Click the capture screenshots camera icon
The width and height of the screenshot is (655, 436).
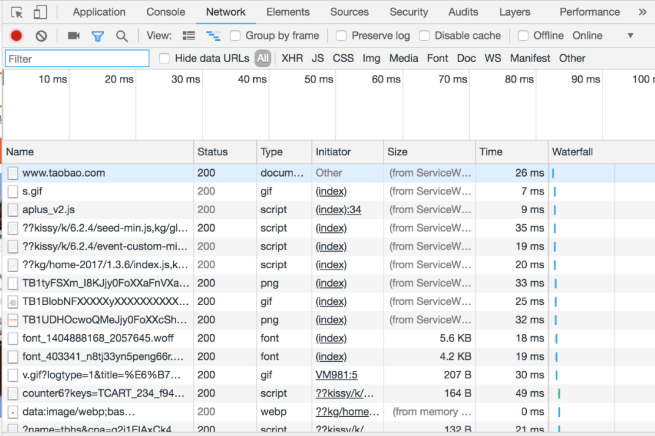click(x=74, y=35)
